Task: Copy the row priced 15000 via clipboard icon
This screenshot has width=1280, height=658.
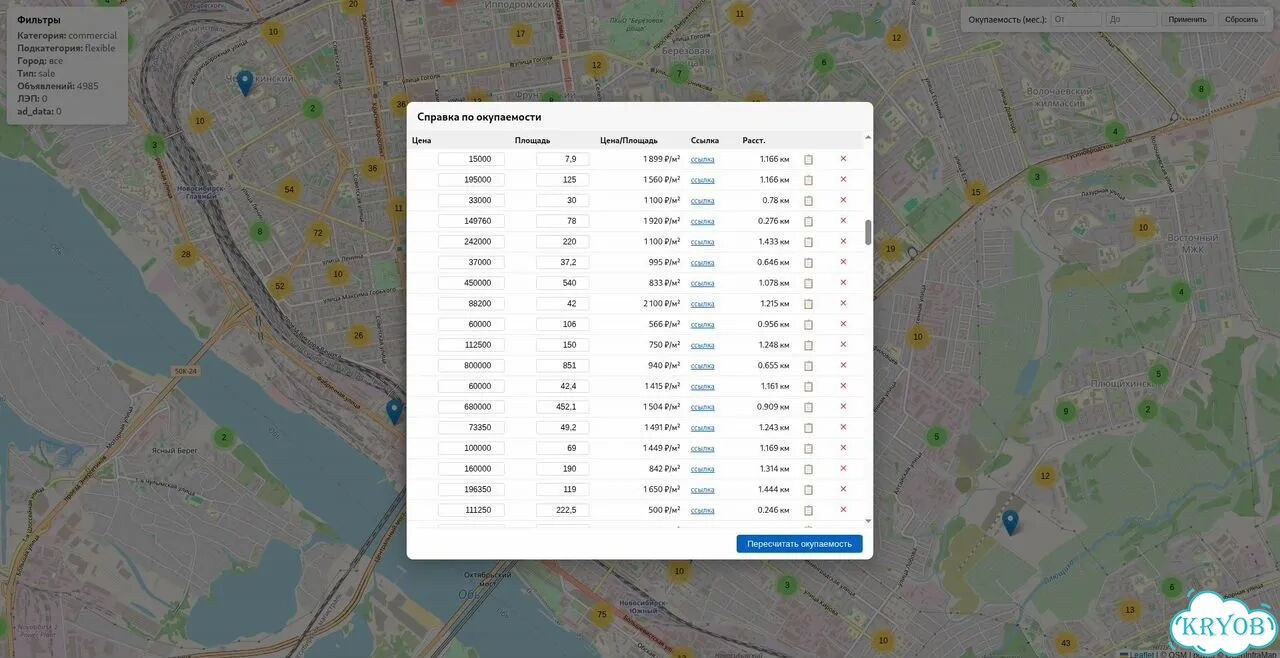Action: 809,159
